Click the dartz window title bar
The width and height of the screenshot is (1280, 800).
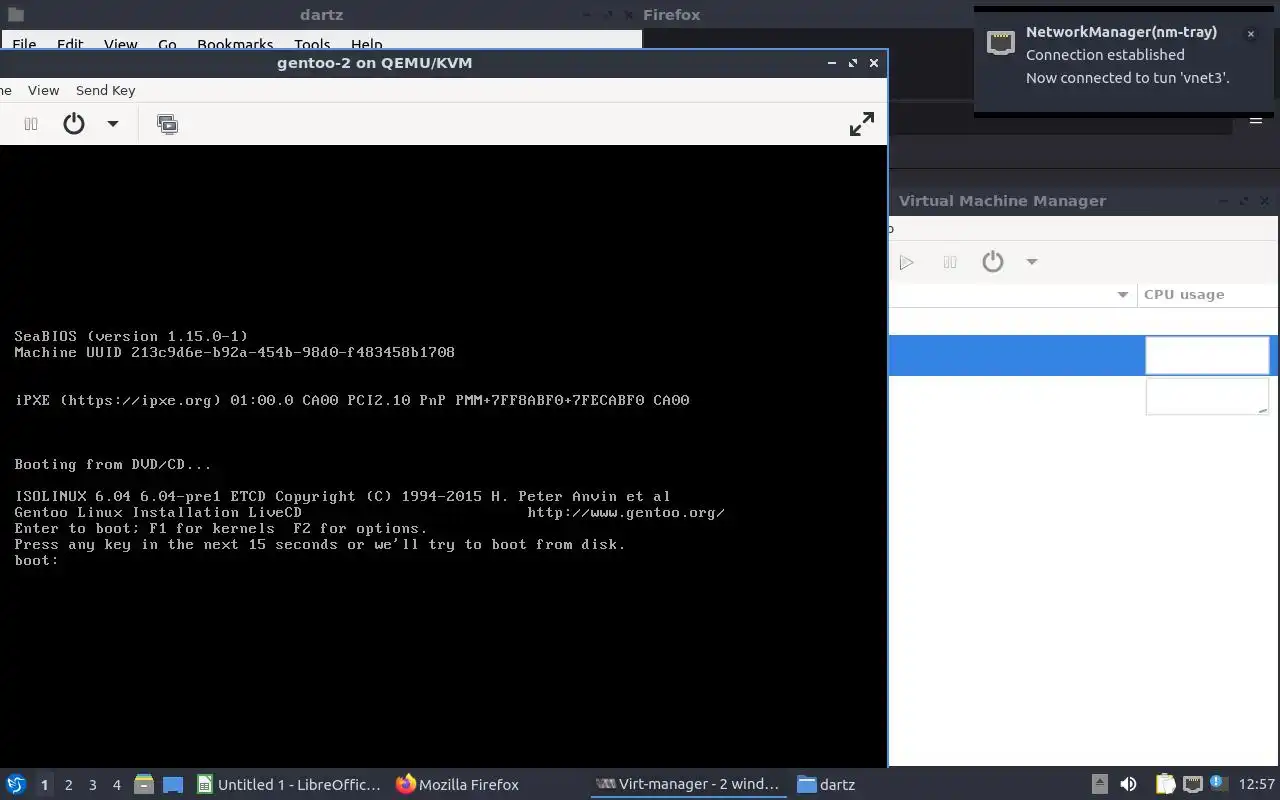click(x=320, y=15)
